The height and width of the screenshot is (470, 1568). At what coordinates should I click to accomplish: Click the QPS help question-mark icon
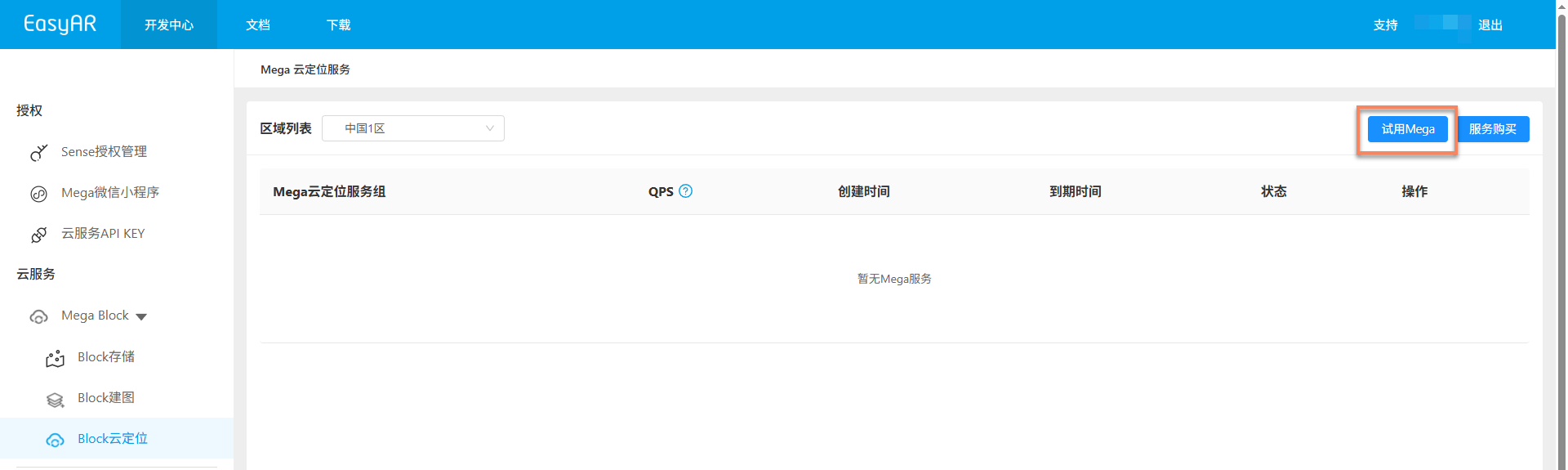coord(686,191)
